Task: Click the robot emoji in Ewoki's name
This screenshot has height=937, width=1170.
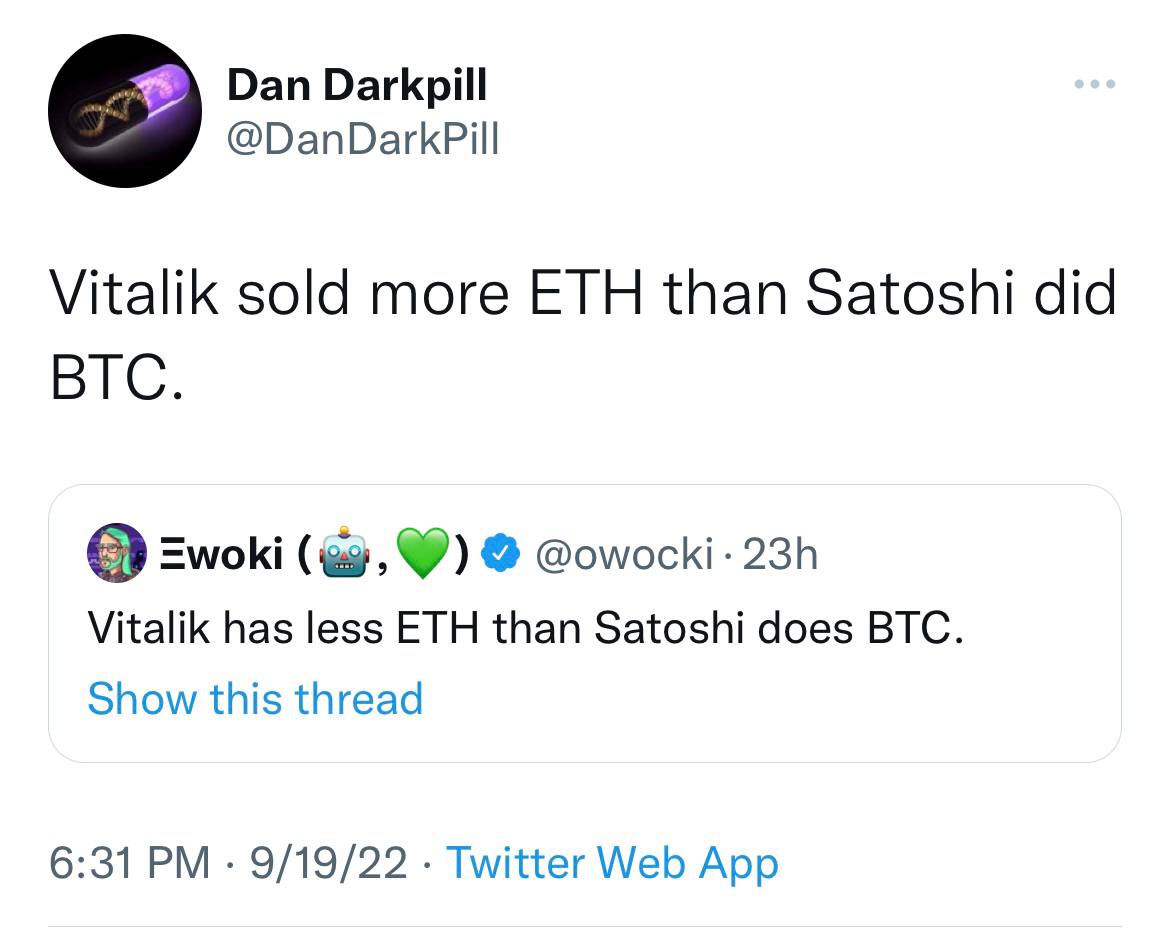Action: pos(344,553)
